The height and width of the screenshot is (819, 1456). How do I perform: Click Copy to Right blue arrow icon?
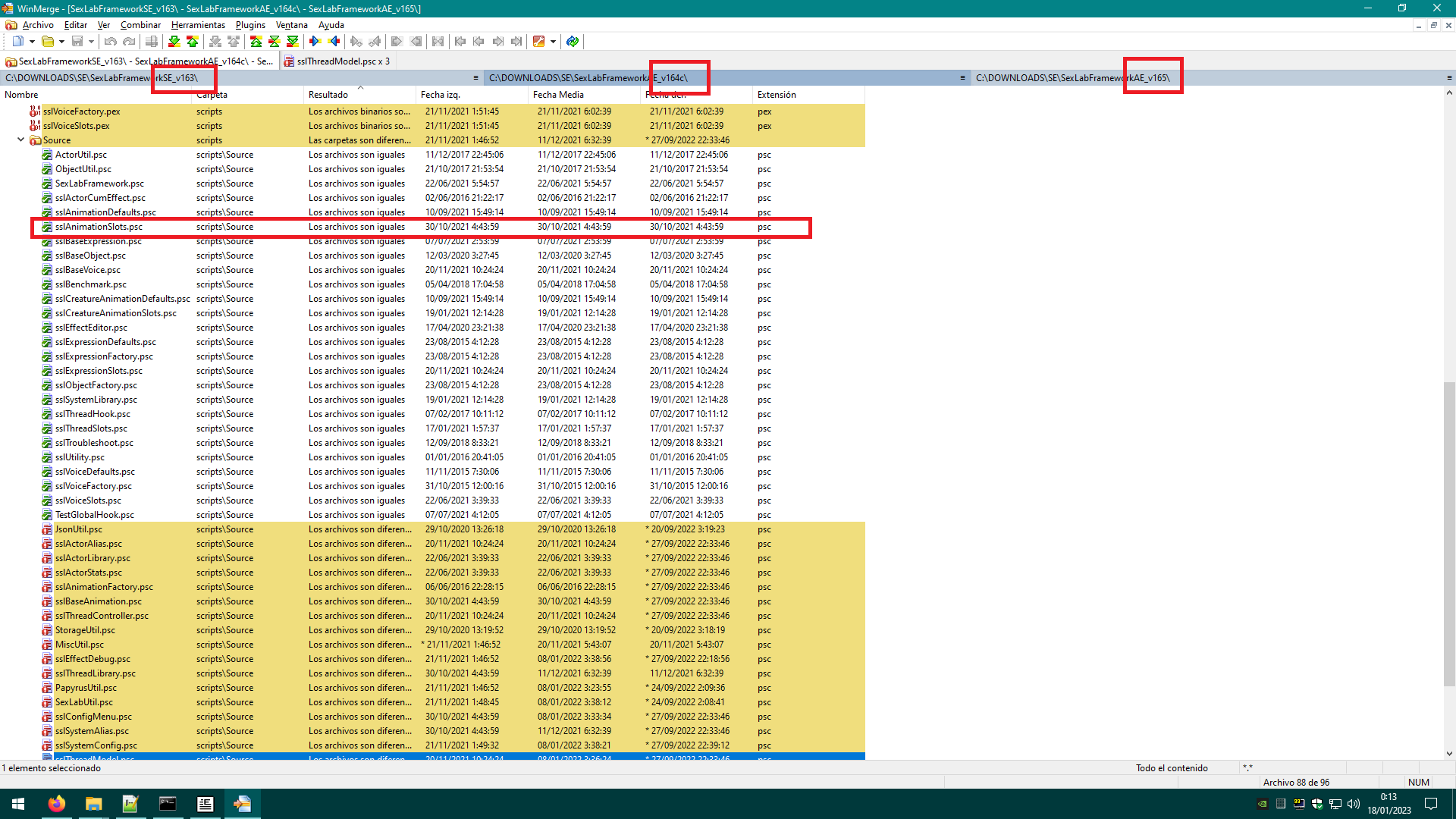tap(315, 42)
